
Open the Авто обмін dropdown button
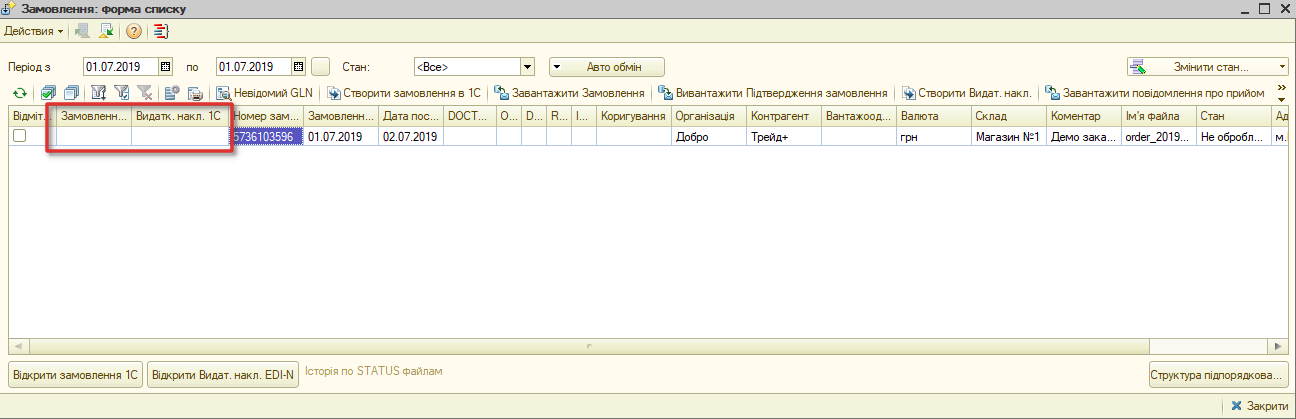pos(607,67)
